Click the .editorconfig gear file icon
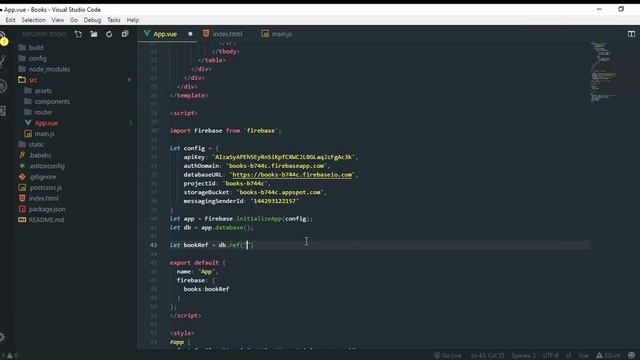640x360 pixels. point(22,166)
